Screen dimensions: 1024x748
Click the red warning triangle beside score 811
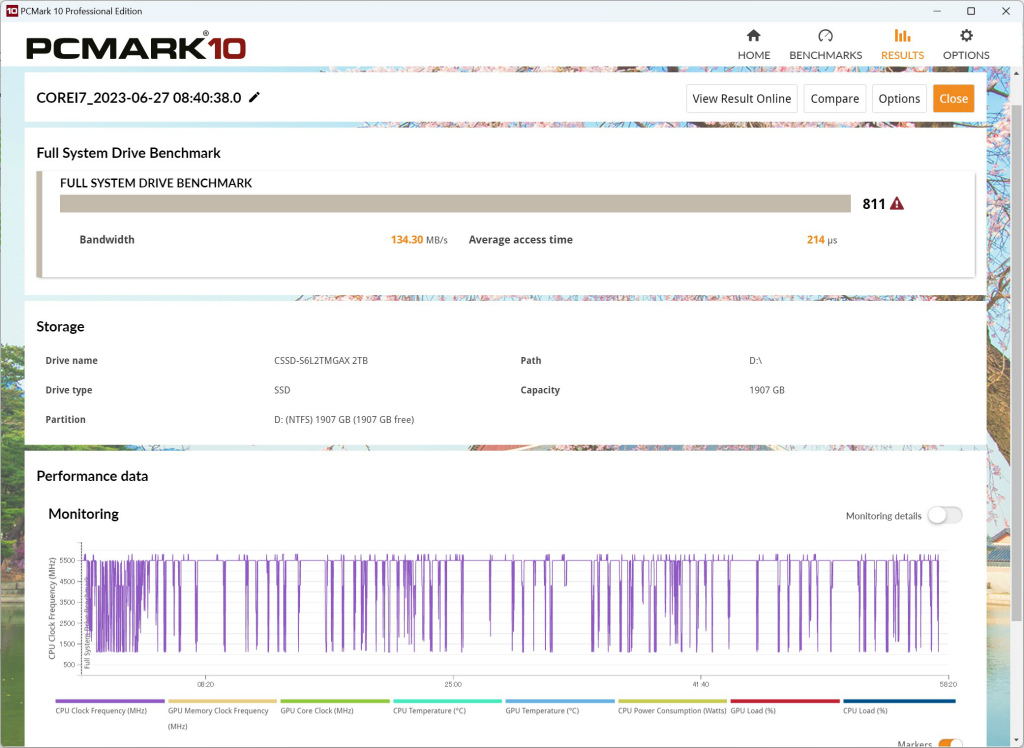(x=897, y=204)
